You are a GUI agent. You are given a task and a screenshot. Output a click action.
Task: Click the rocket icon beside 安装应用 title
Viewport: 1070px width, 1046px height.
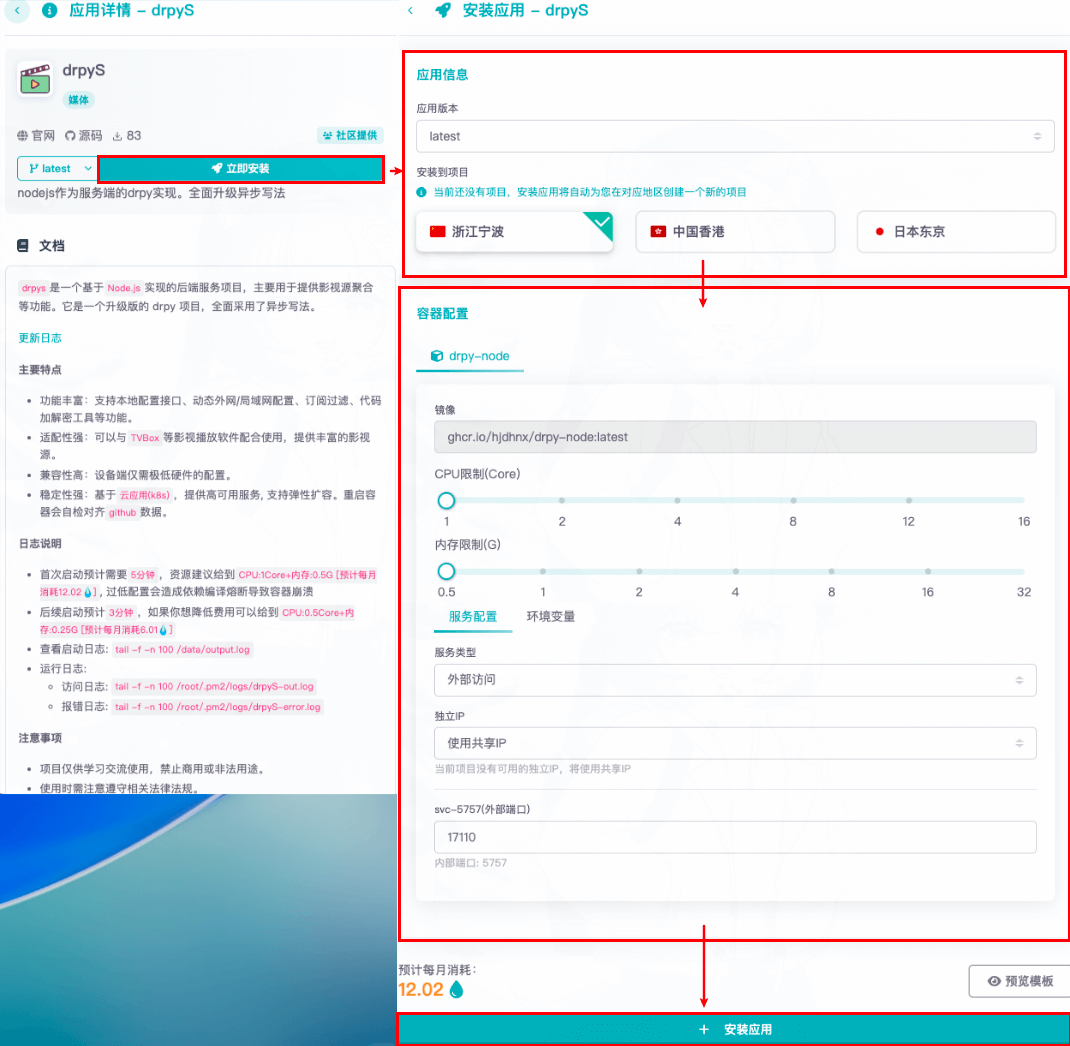click(x=443, y=11)
